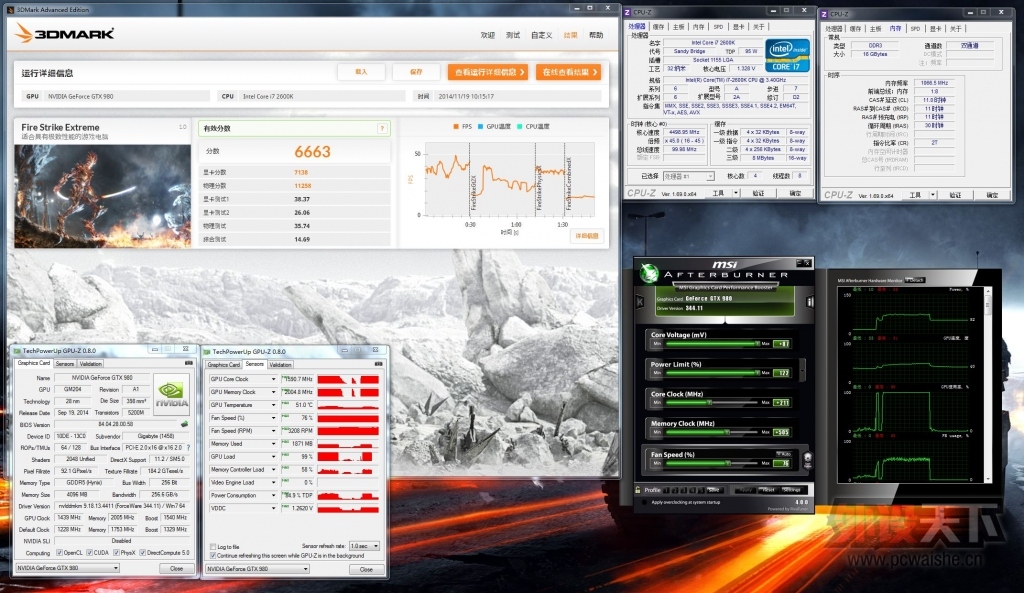
Task: Toggle 'Continue refreshing this screen' checkbox
Action: 213,556
